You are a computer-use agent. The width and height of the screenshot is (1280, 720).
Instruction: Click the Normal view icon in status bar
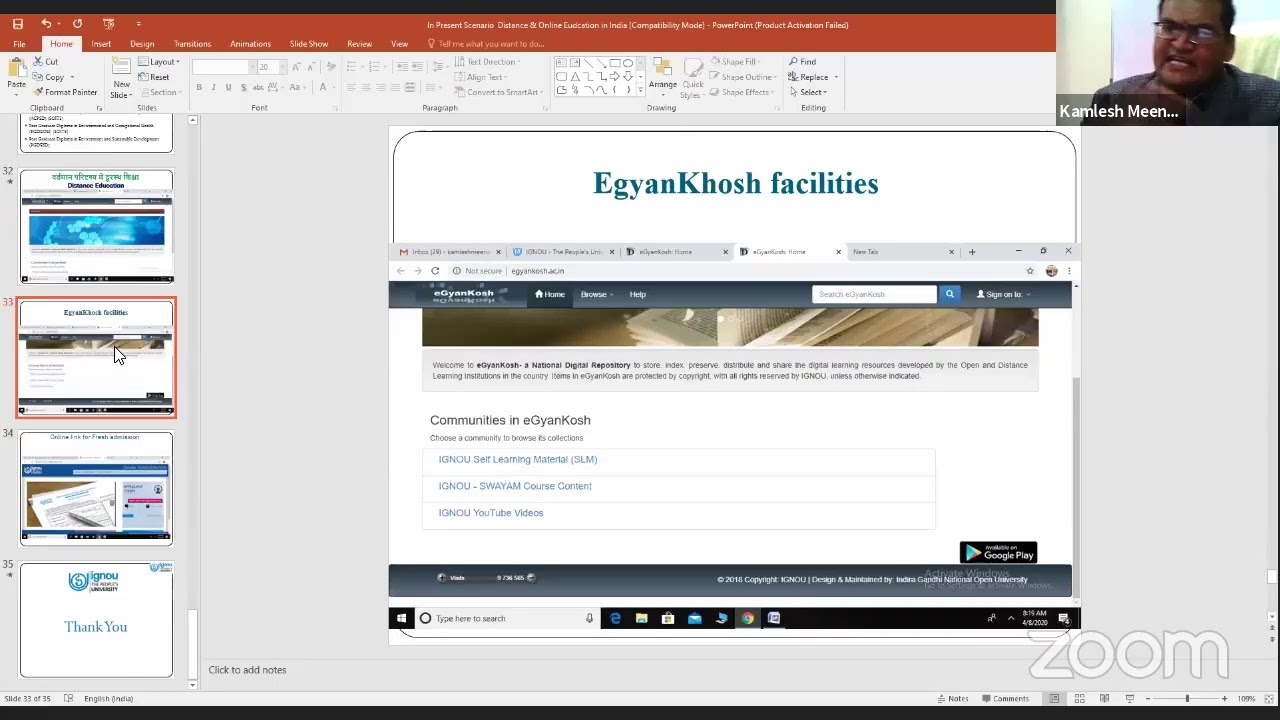pyautogui.click(x=1054, y=698)
